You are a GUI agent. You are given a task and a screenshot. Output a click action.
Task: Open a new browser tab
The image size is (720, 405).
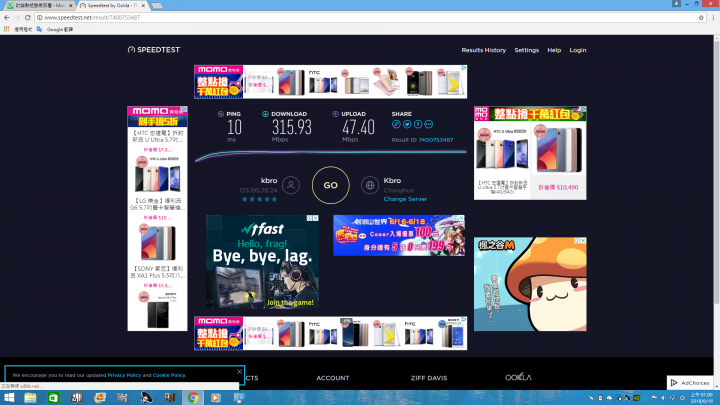point(157,6)
